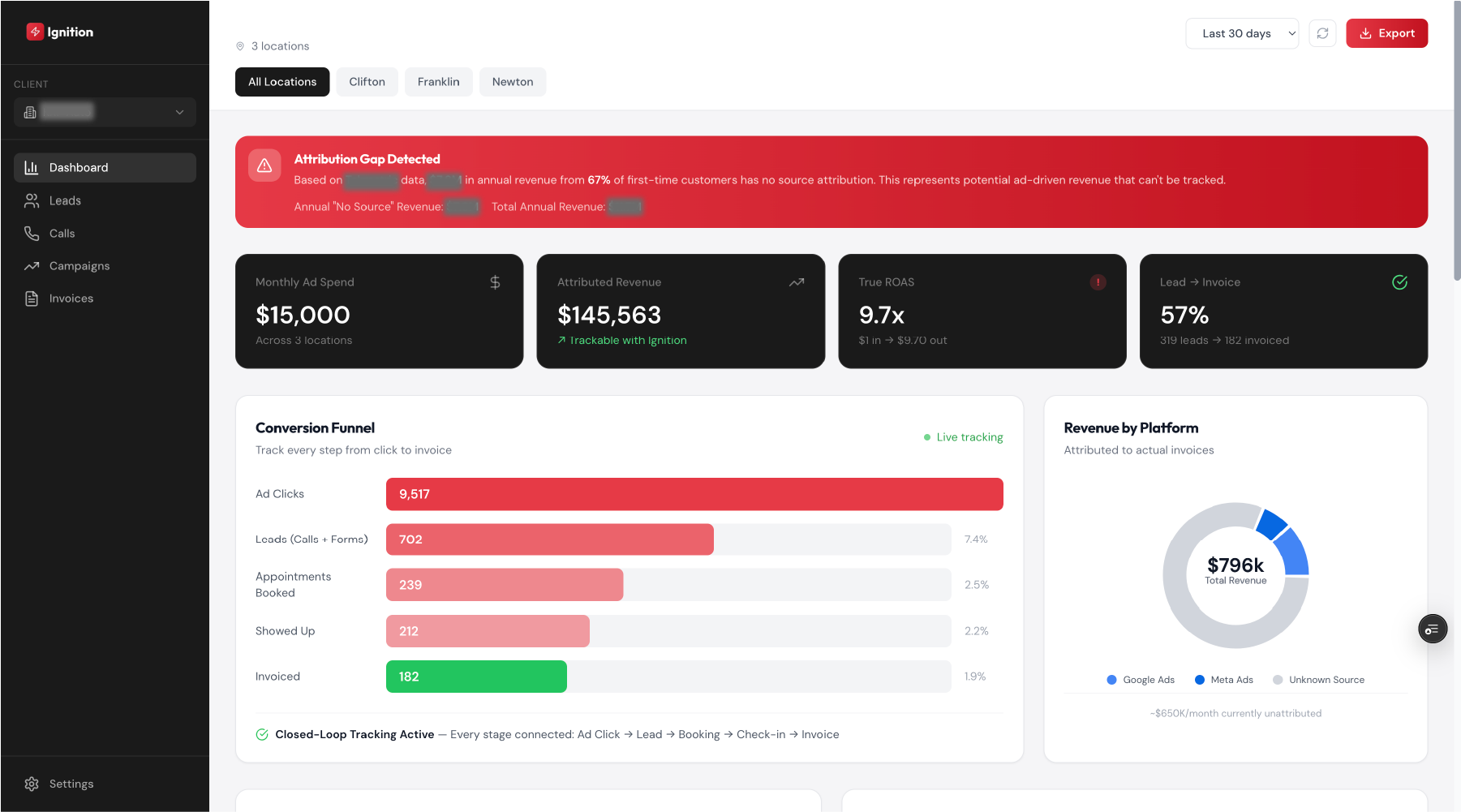This screenshot has height=812, width=1461.
Task: Click the Lead to Invoice checkmark icon
Action: tap(1399, 282)
